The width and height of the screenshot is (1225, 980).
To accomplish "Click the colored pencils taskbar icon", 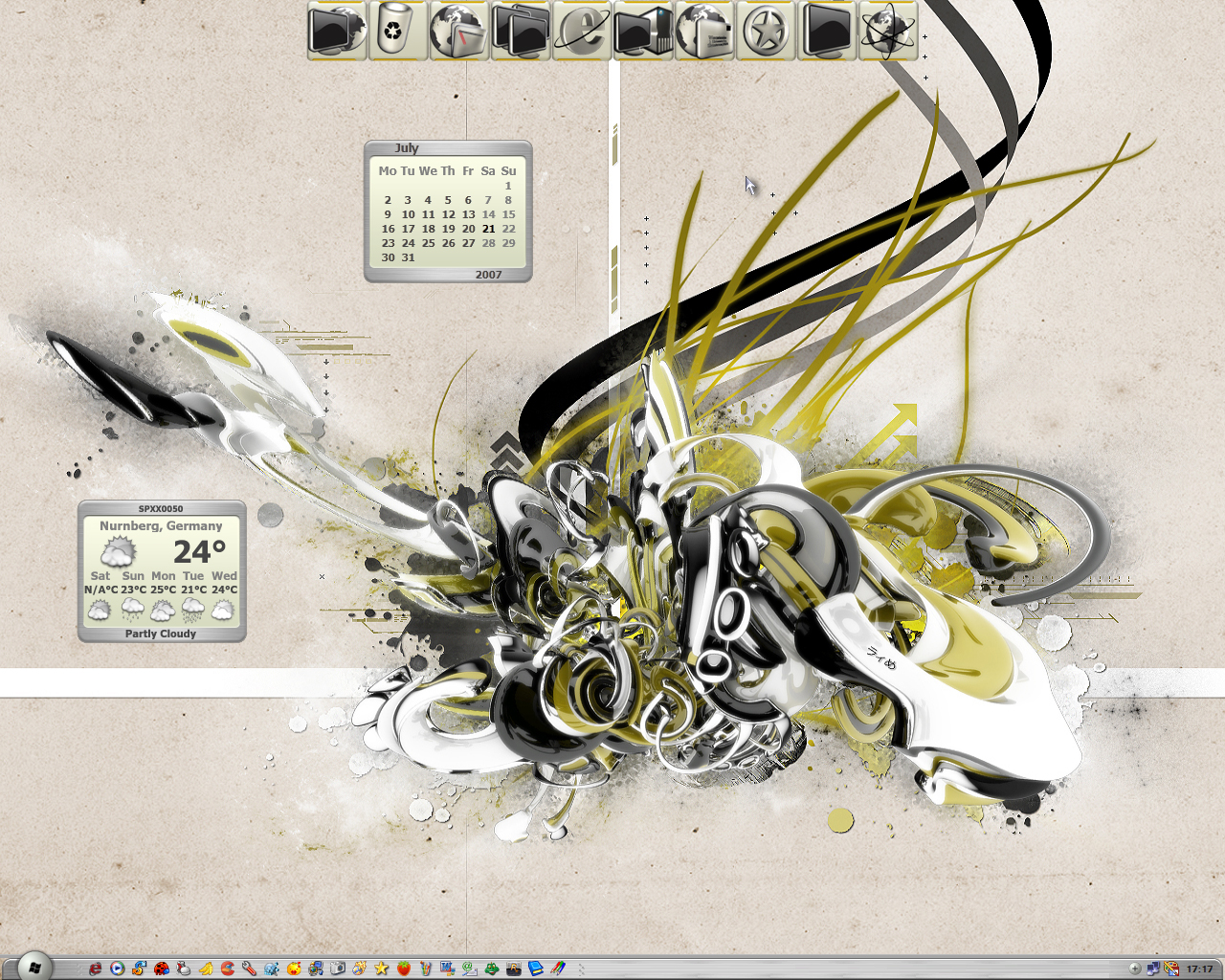I will pyautogui.click(x=558, y=969).
